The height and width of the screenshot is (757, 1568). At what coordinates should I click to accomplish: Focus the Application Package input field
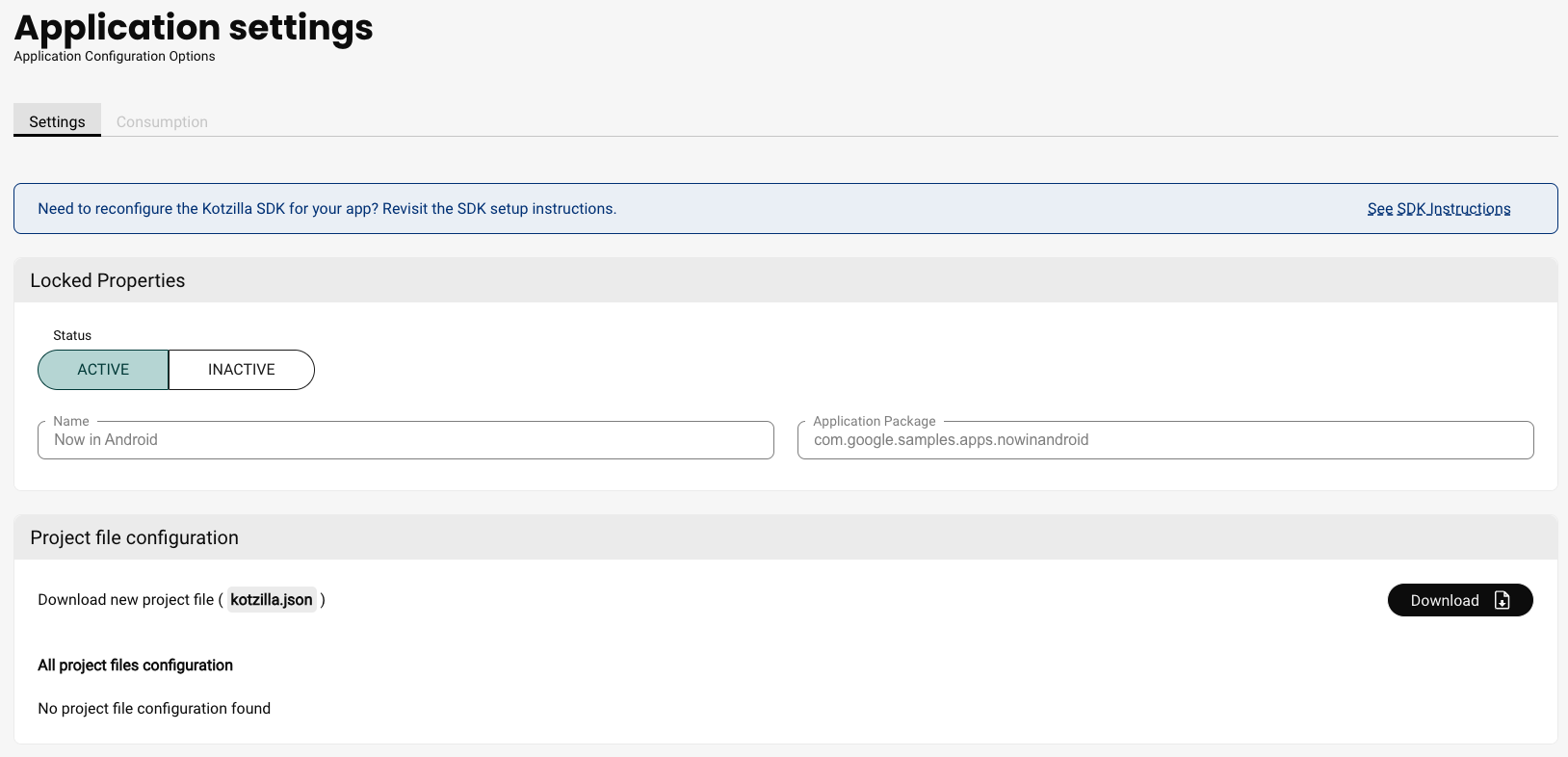point(1164,440)
